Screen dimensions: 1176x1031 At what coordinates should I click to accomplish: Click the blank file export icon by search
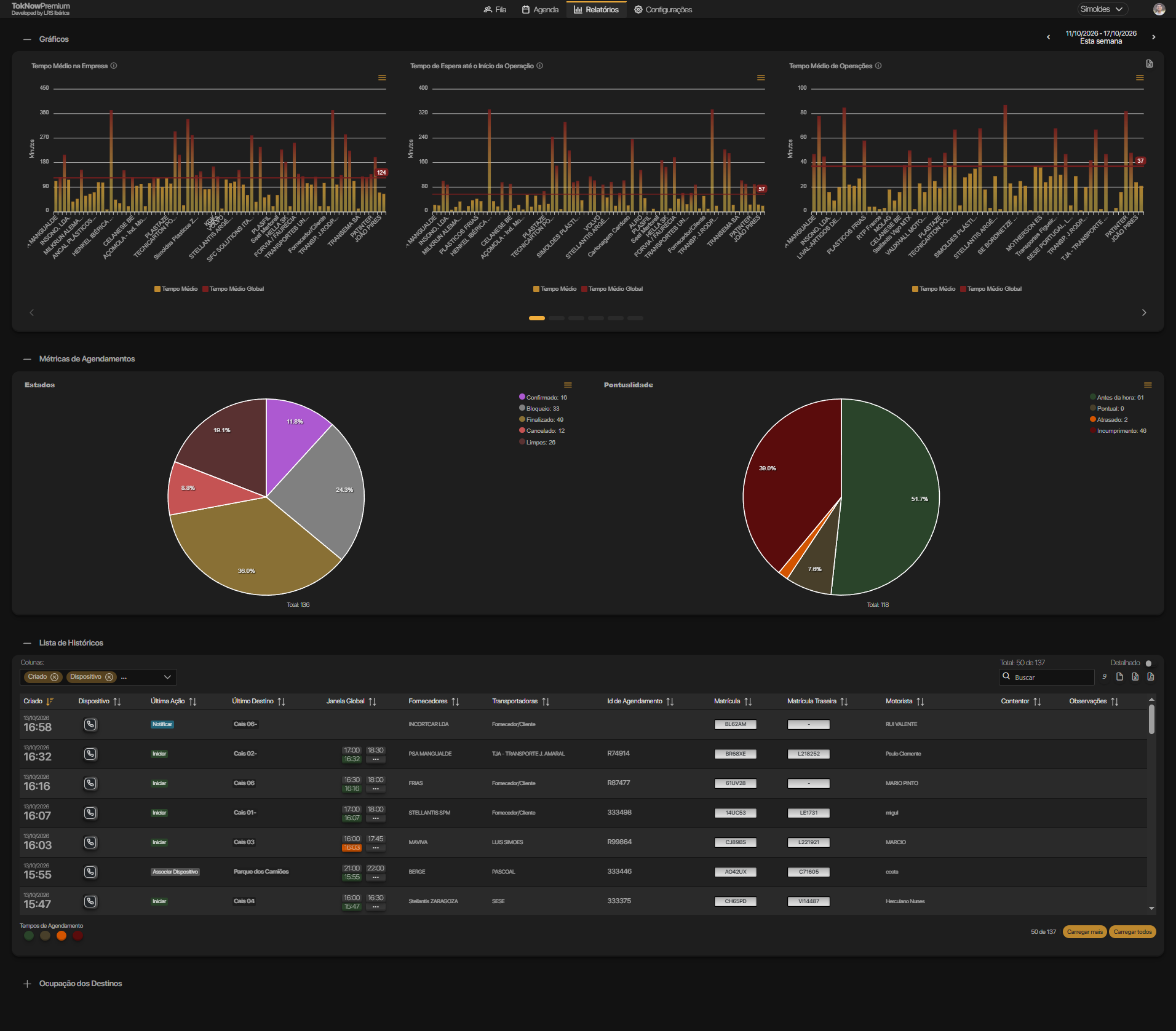[x=1120, y=676]
